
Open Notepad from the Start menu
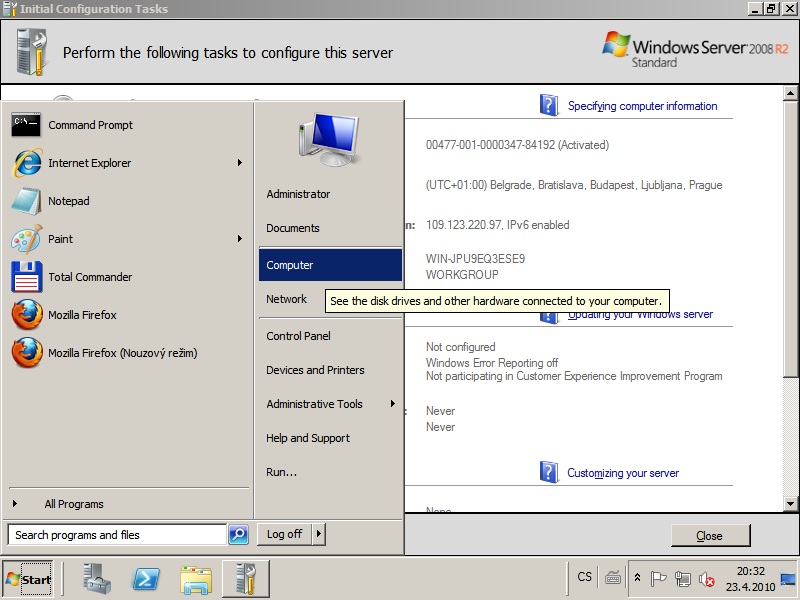tap(68, 201)
